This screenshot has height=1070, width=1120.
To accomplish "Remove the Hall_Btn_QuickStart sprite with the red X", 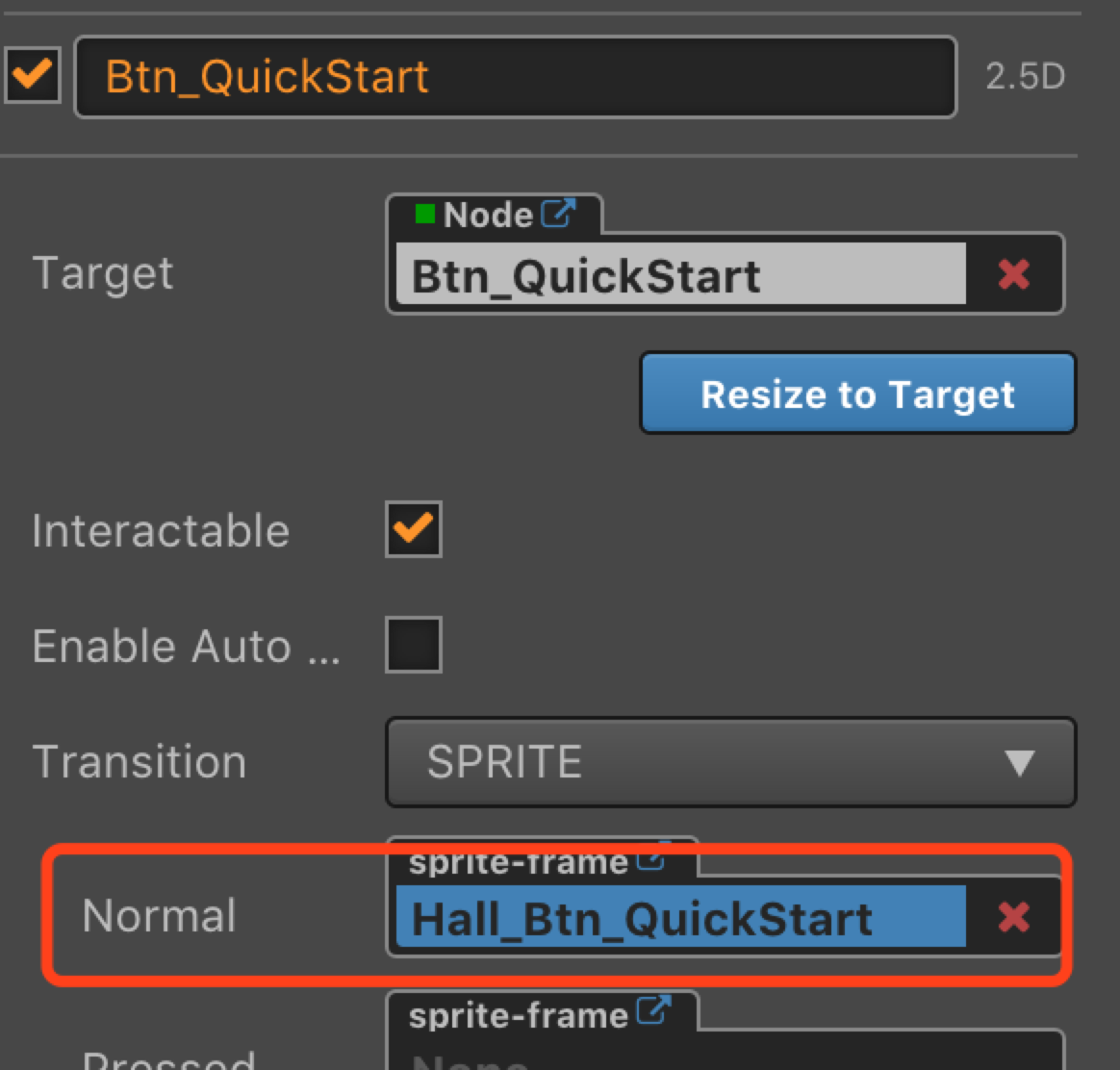I will (1013, 917).
